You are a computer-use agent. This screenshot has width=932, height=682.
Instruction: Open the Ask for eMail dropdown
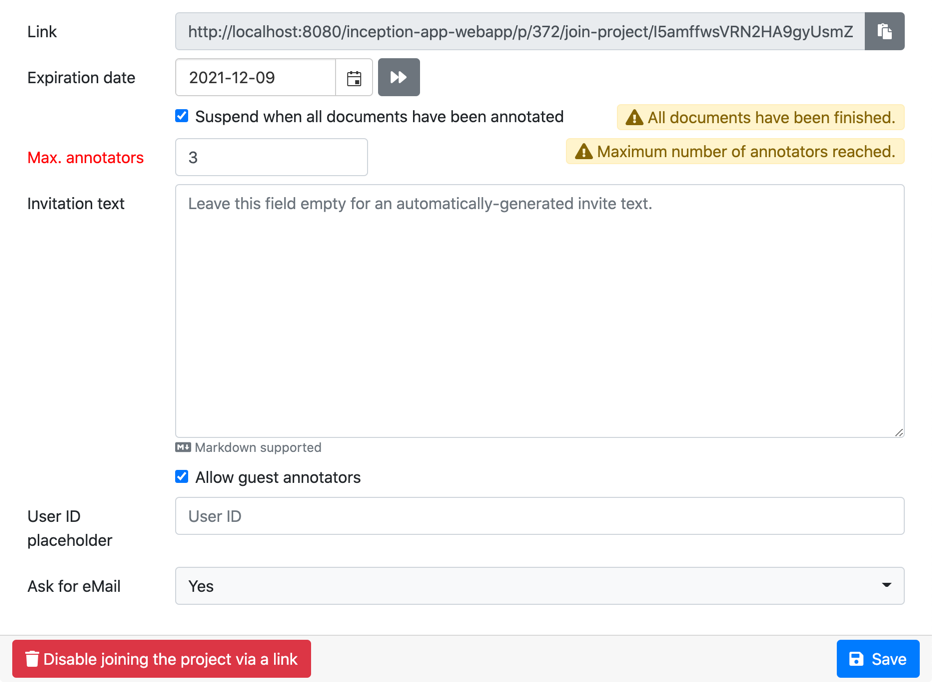(x=539, y=586)
